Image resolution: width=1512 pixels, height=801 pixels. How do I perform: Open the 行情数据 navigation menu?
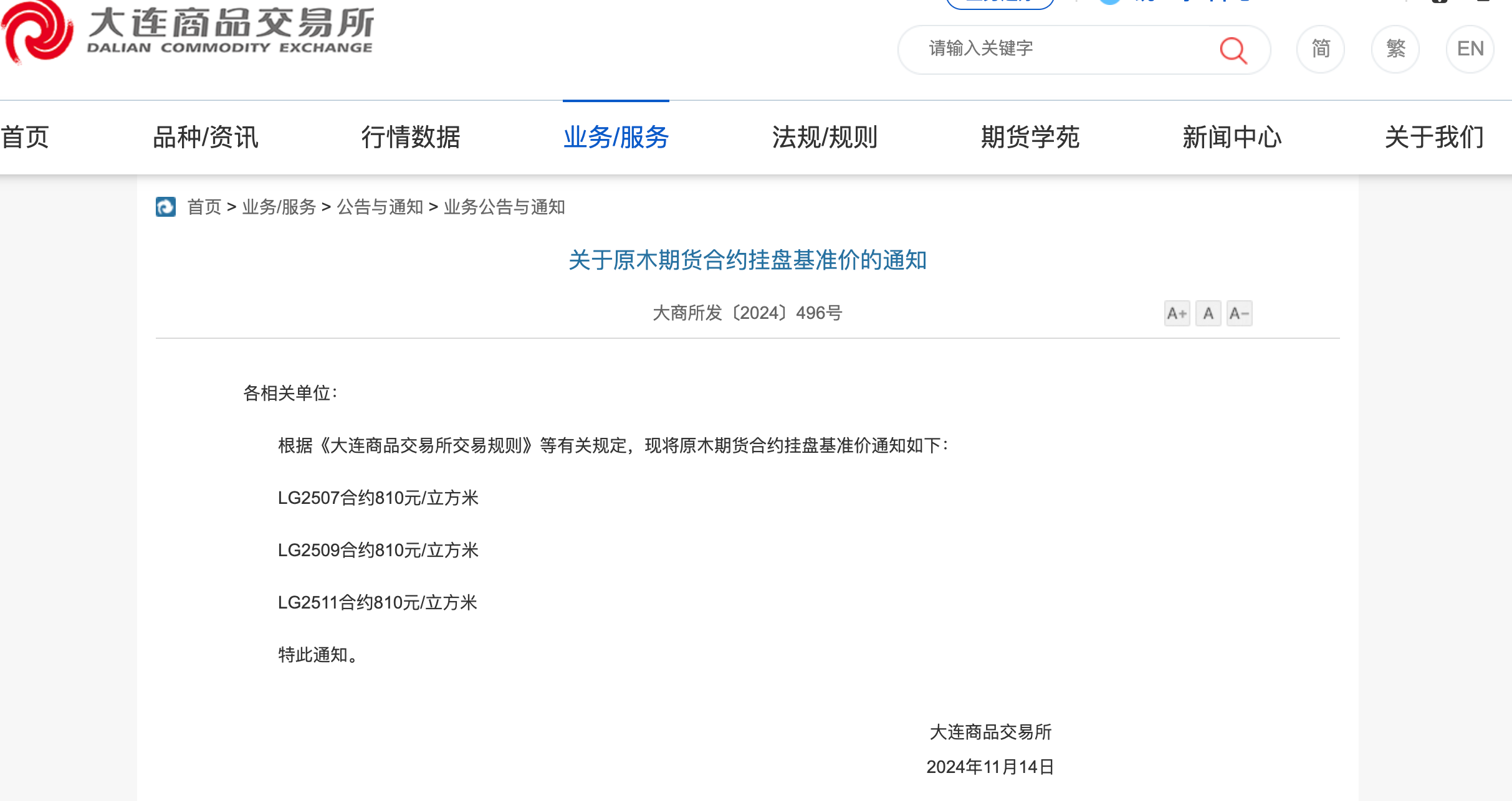tap(411, 137)
